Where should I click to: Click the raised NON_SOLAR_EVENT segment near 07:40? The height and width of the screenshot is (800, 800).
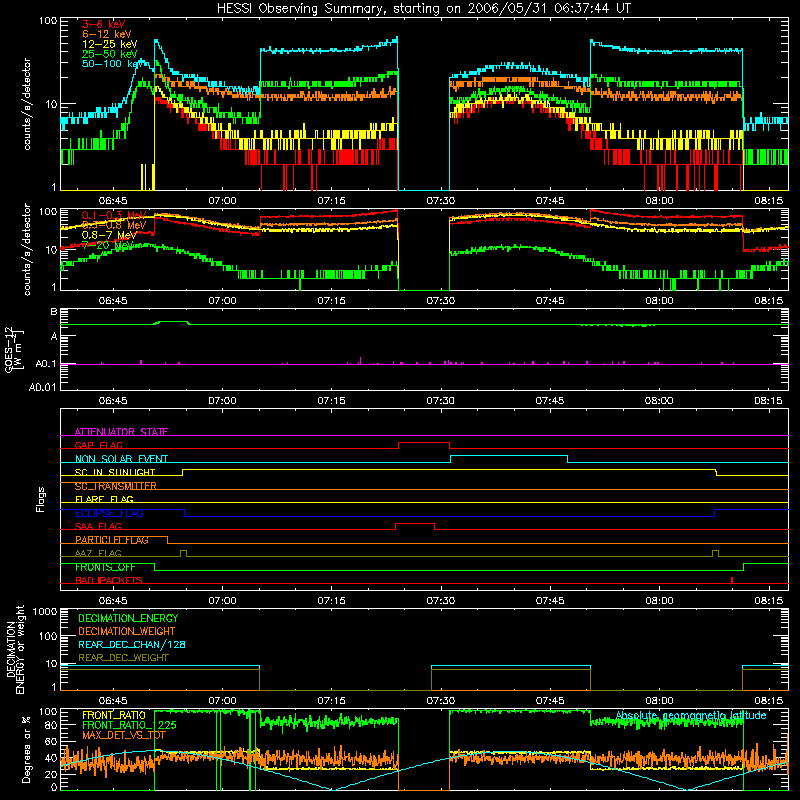pos(509,456)
